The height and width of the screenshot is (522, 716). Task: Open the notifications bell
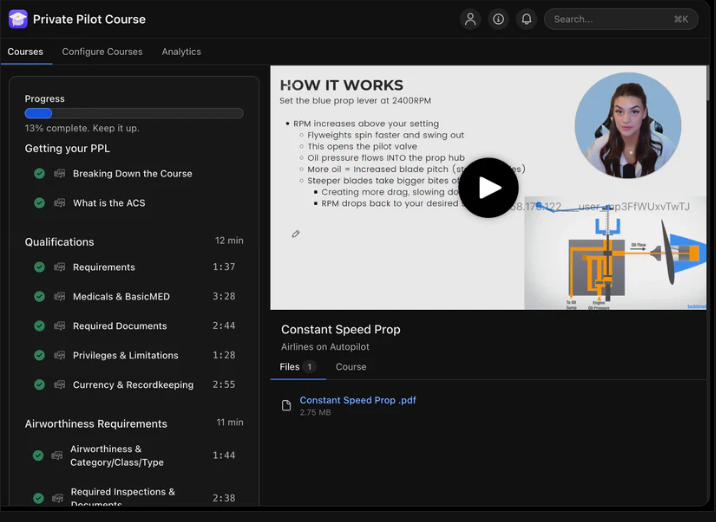click(x=526, y=19)
